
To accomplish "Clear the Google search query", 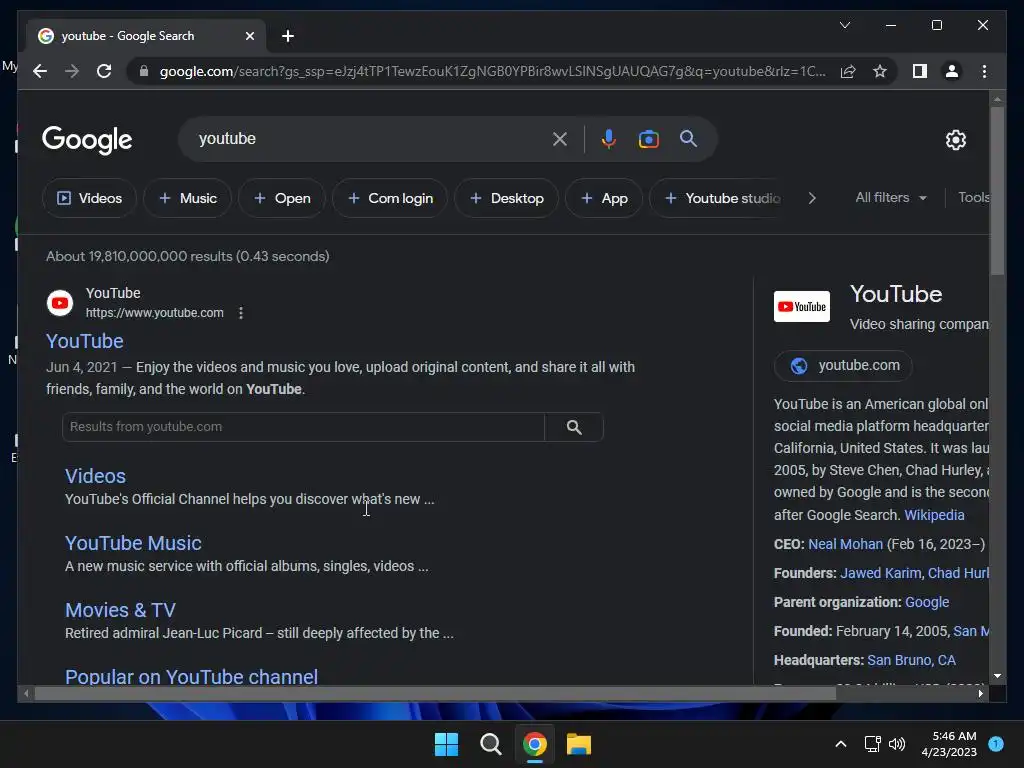I will (x=560, y=139).
